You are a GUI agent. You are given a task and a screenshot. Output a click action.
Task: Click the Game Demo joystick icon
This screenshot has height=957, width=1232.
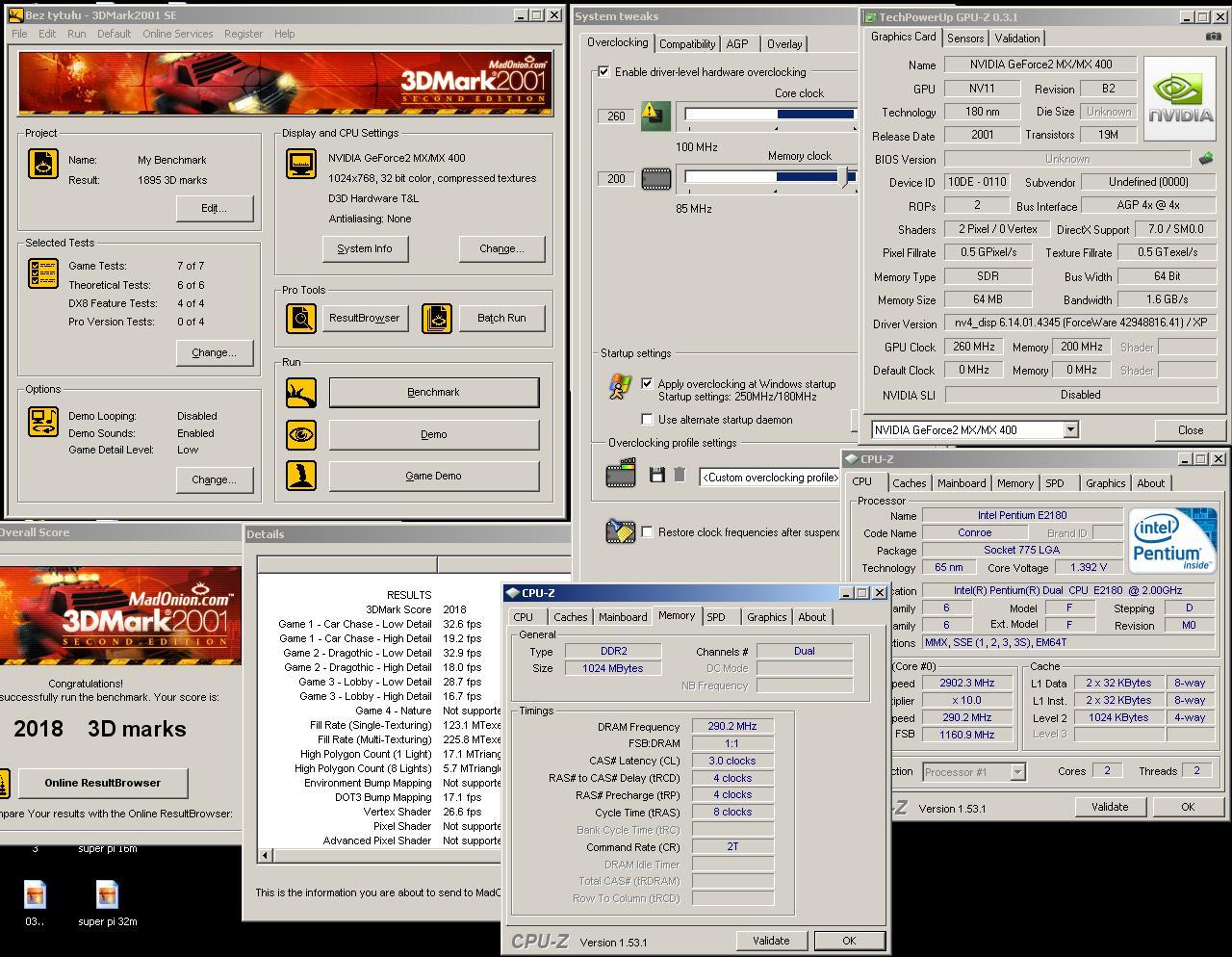(301, 476)
